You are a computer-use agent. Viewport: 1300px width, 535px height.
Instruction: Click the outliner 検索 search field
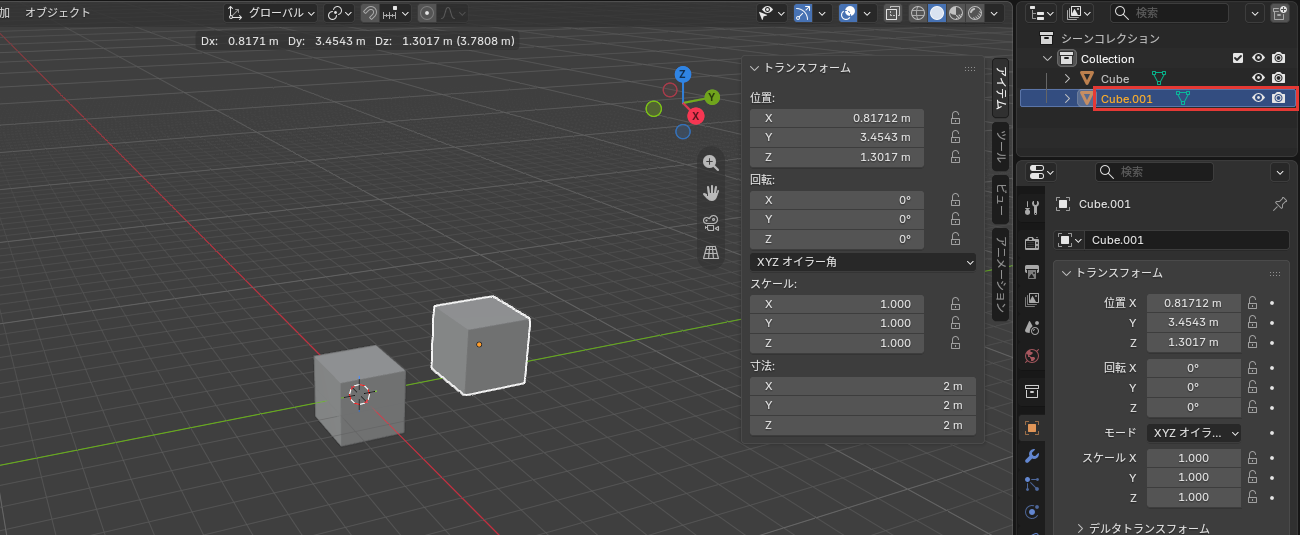pos(1170,13)
